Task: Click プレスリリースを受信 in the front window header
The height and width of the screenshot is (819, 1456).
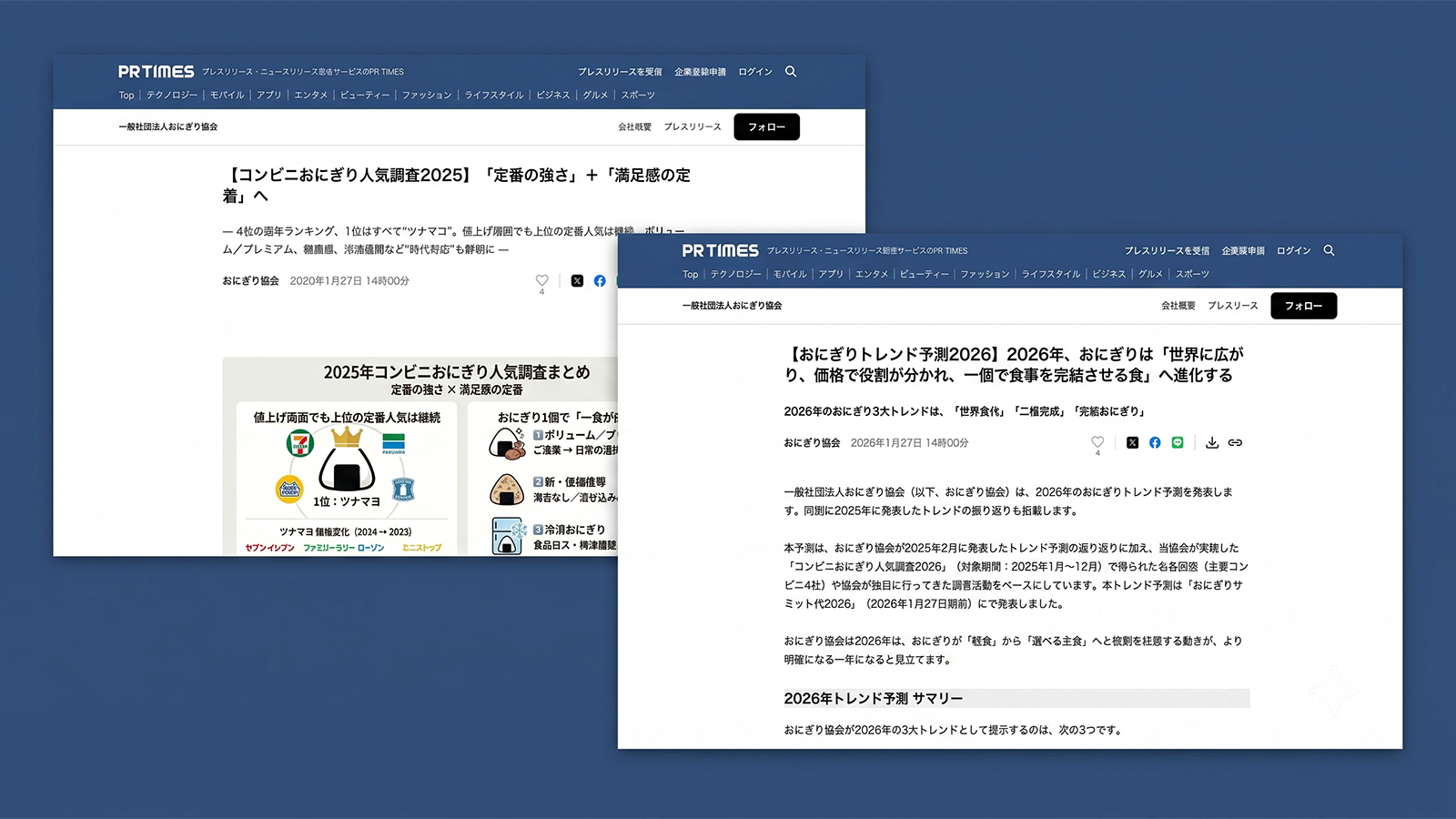Action: tap(1167, 250)
